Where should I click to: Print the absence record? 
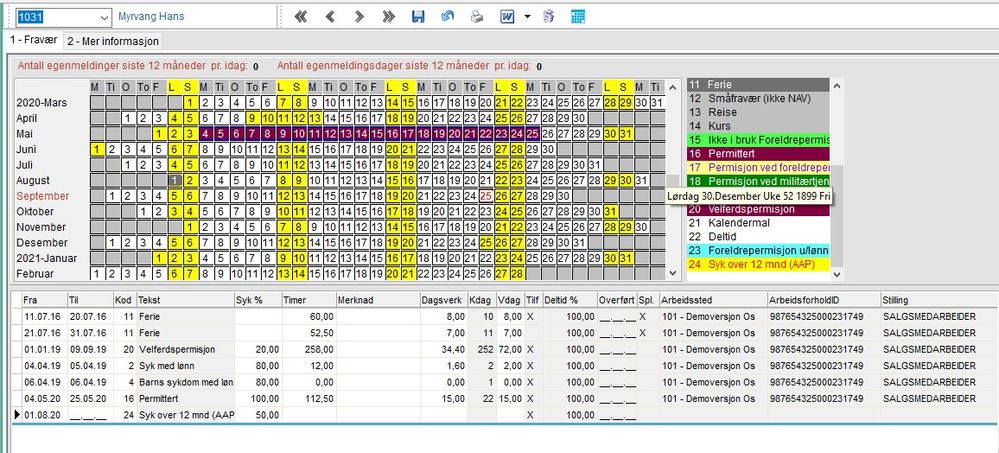(x=477, y=17)
